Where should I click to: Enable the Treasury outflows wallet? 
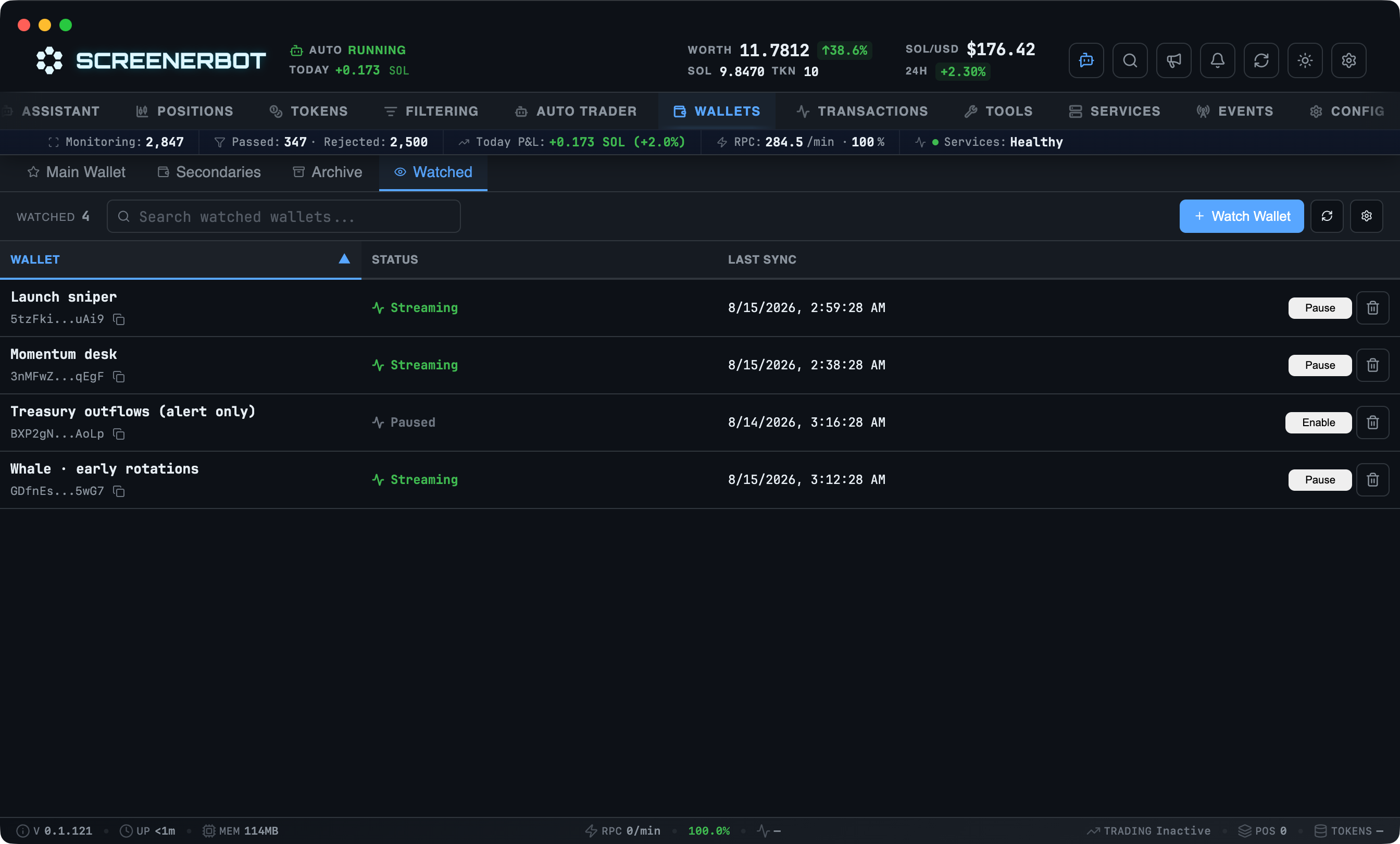tap(1318, 423)
